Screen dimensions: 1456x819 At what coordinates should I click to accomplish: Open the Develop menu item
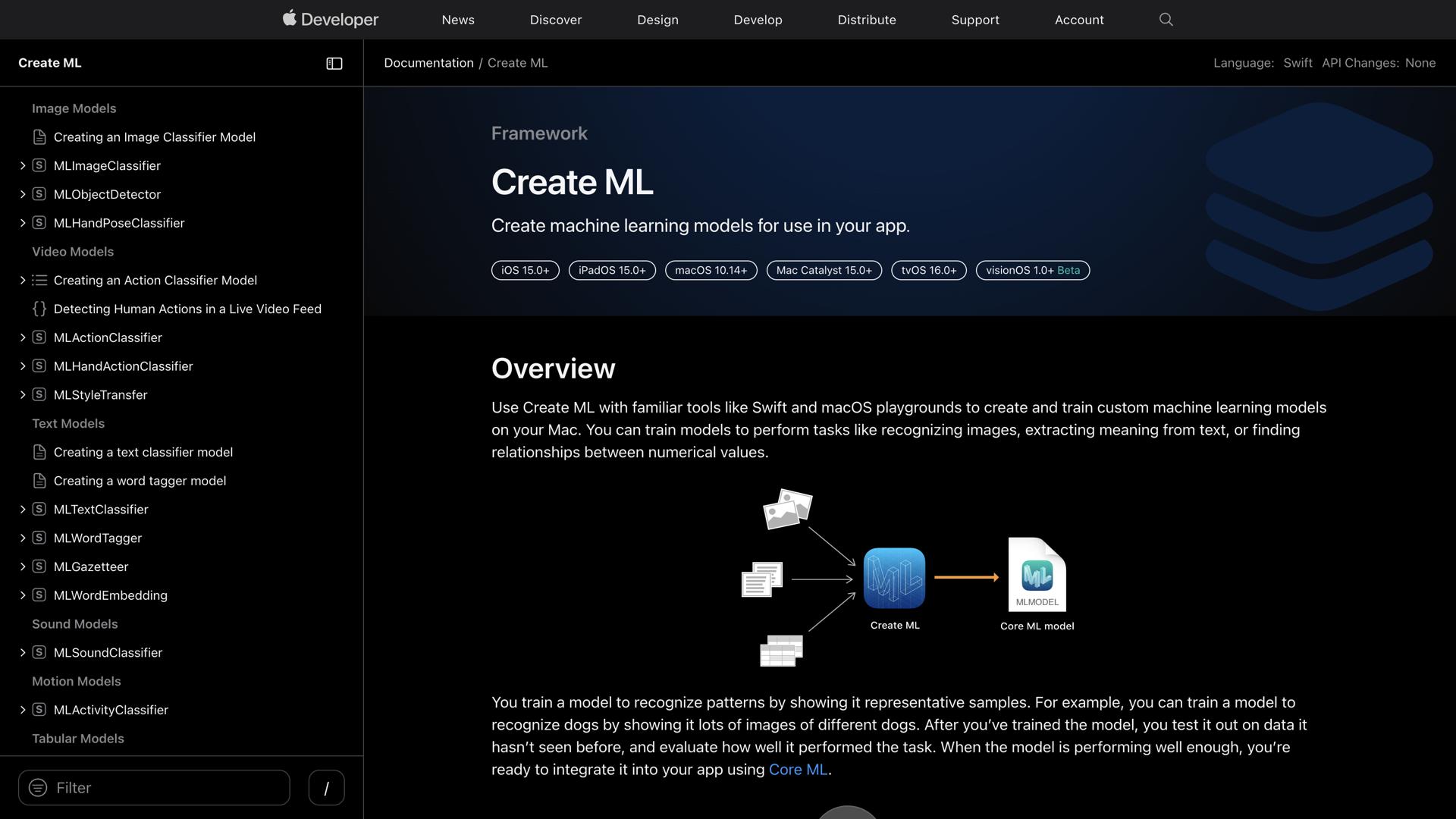click(x=758, y=20)
